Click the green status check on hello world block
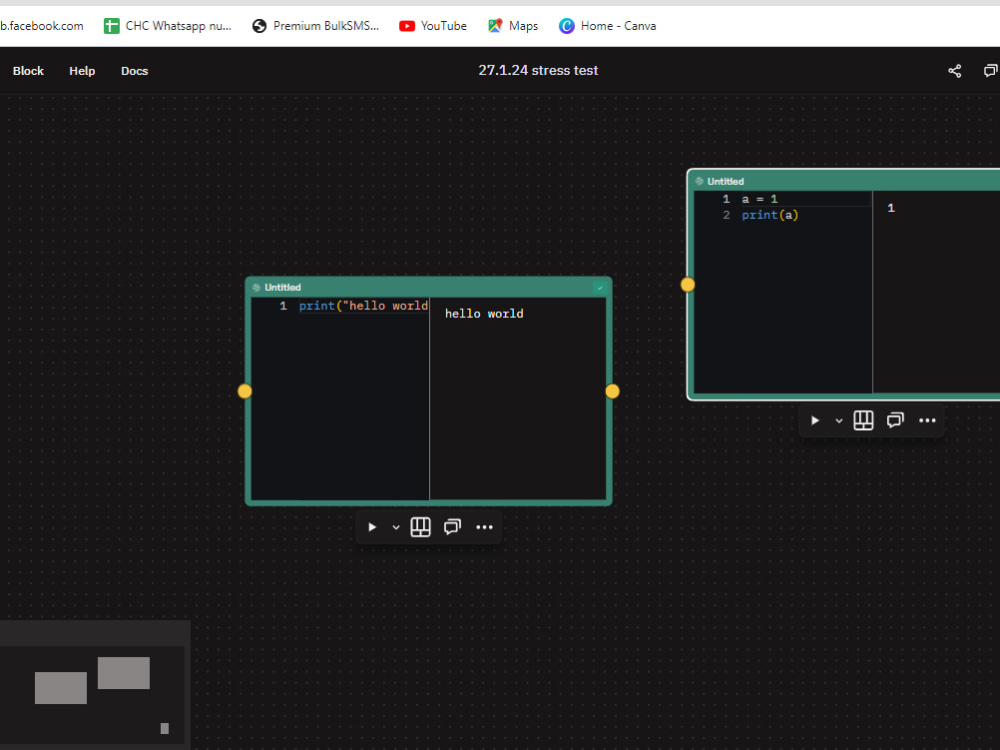 click(599, 288)
